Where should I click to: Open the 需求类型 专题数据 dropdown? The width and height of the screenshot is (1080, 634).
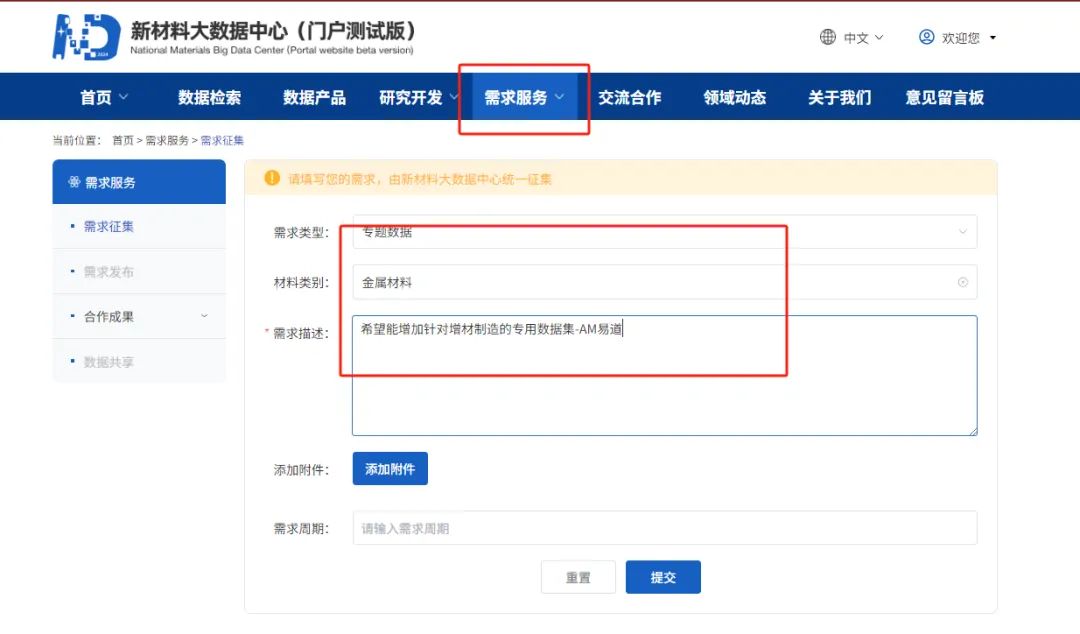[664, 232]
